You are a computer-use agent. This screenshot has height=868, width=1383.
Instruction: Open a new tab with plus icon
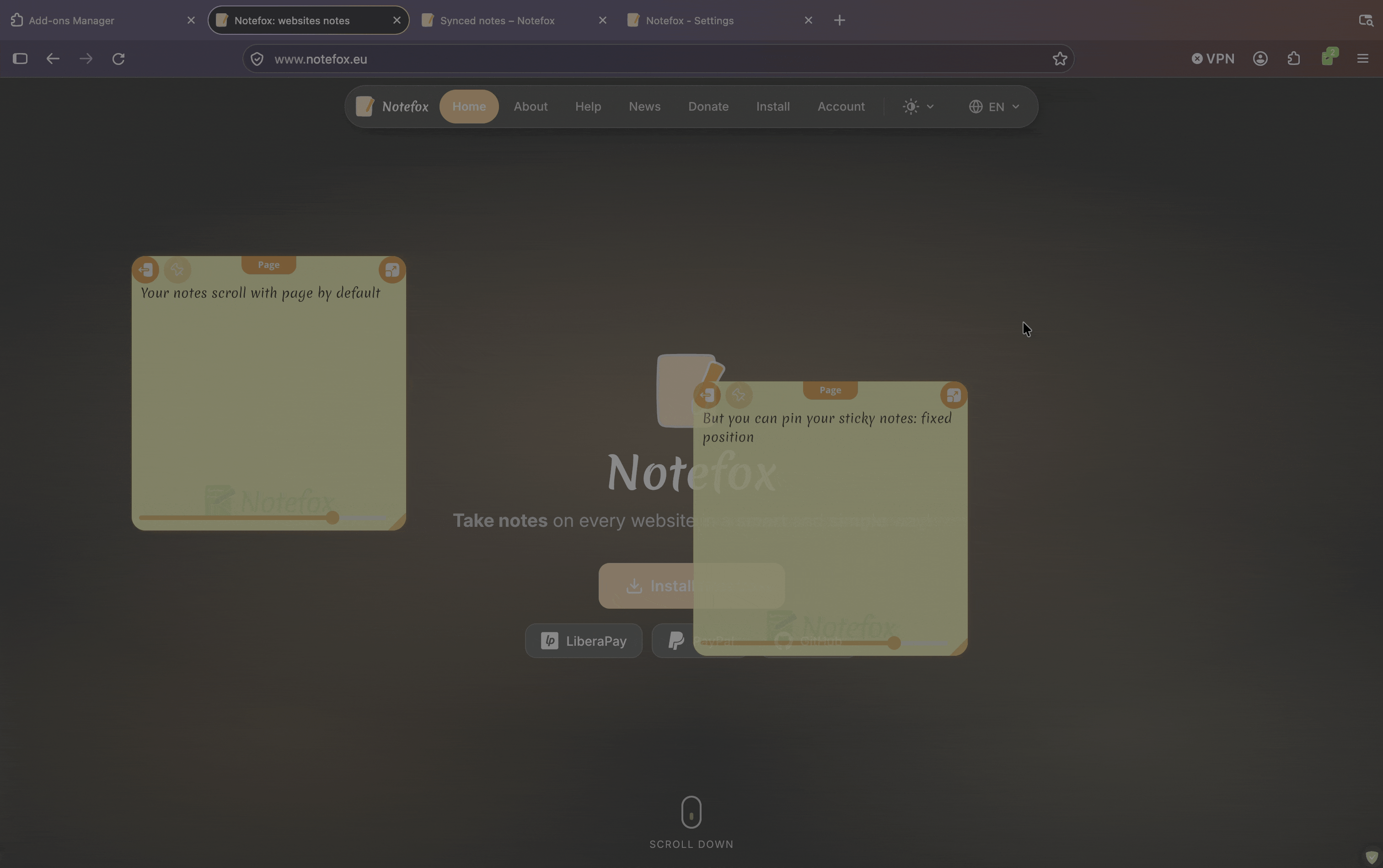(839, 20)
